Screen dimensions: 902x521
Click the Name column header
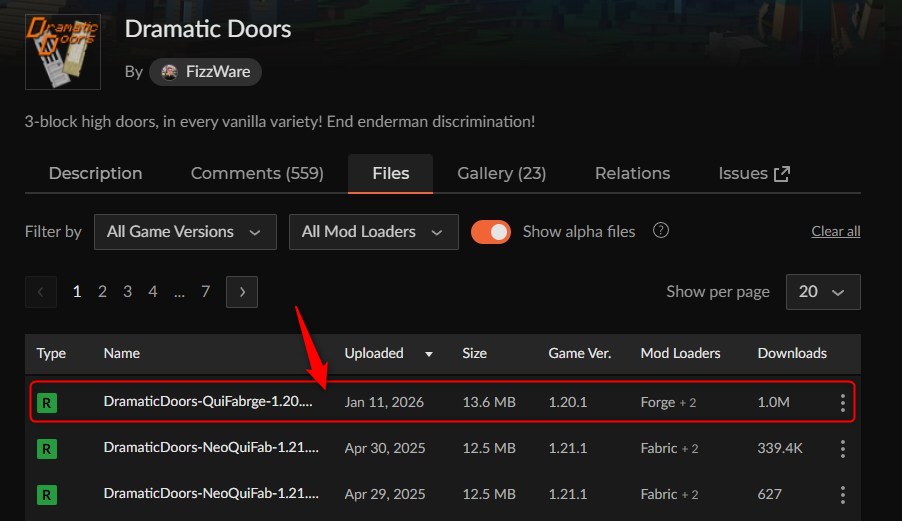[x=121, y=353]
